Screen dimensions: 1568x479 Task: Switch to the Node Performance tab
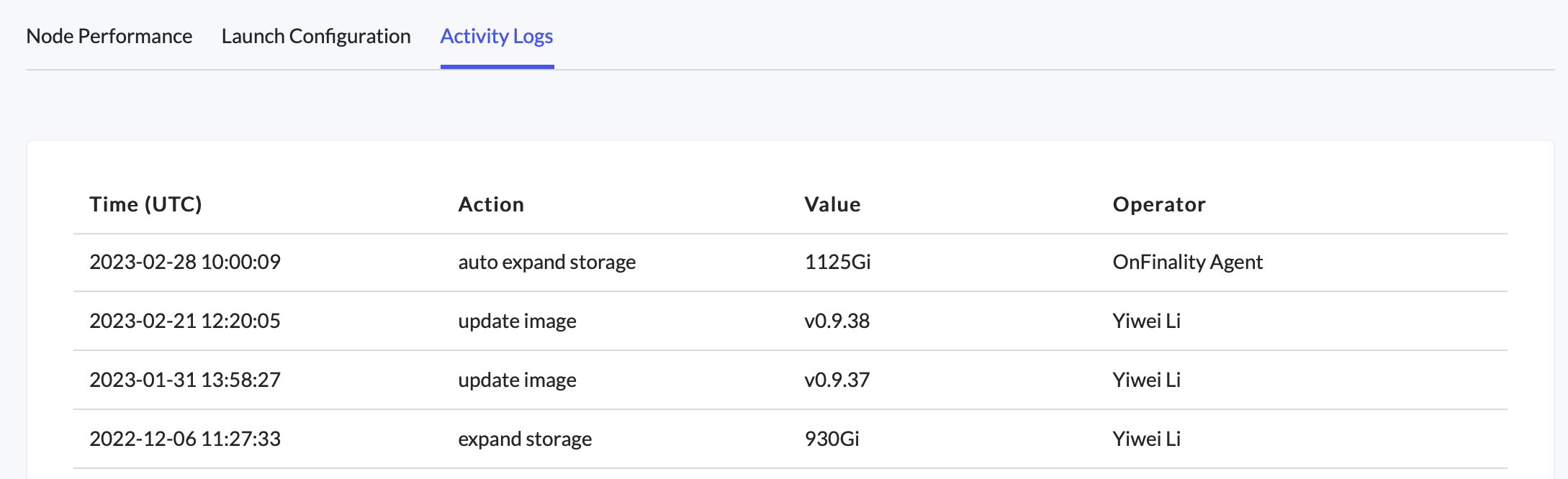[x=109, y=36]
